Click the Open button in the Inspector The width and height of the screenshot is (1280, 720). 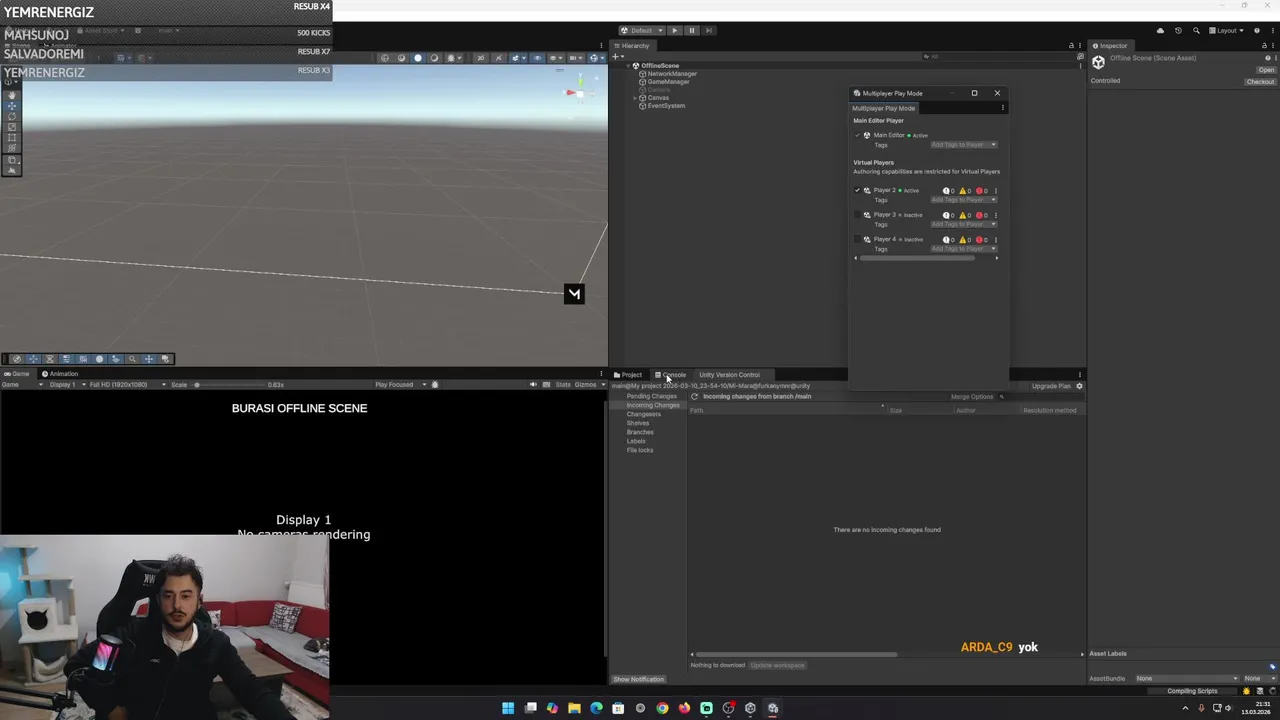pyautogui.click(x=1266, y=70)
